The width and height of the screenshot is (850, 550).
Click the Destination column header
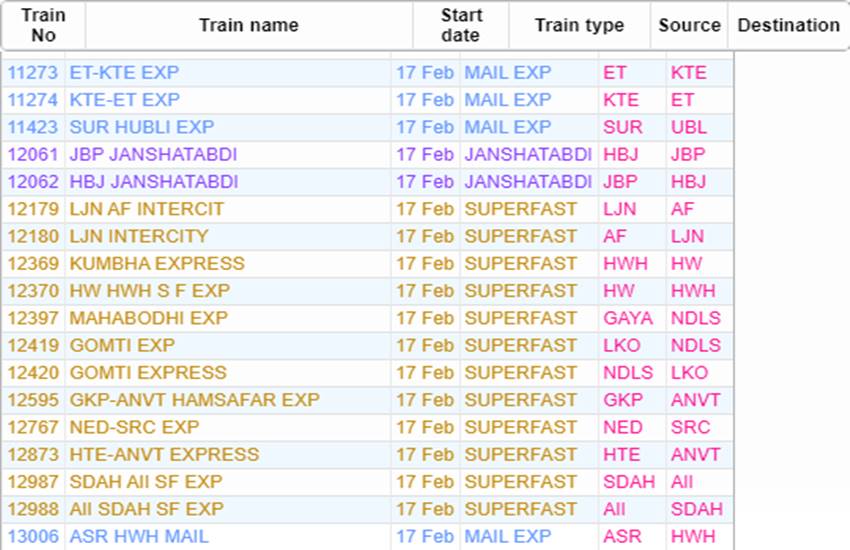[788, 25]
